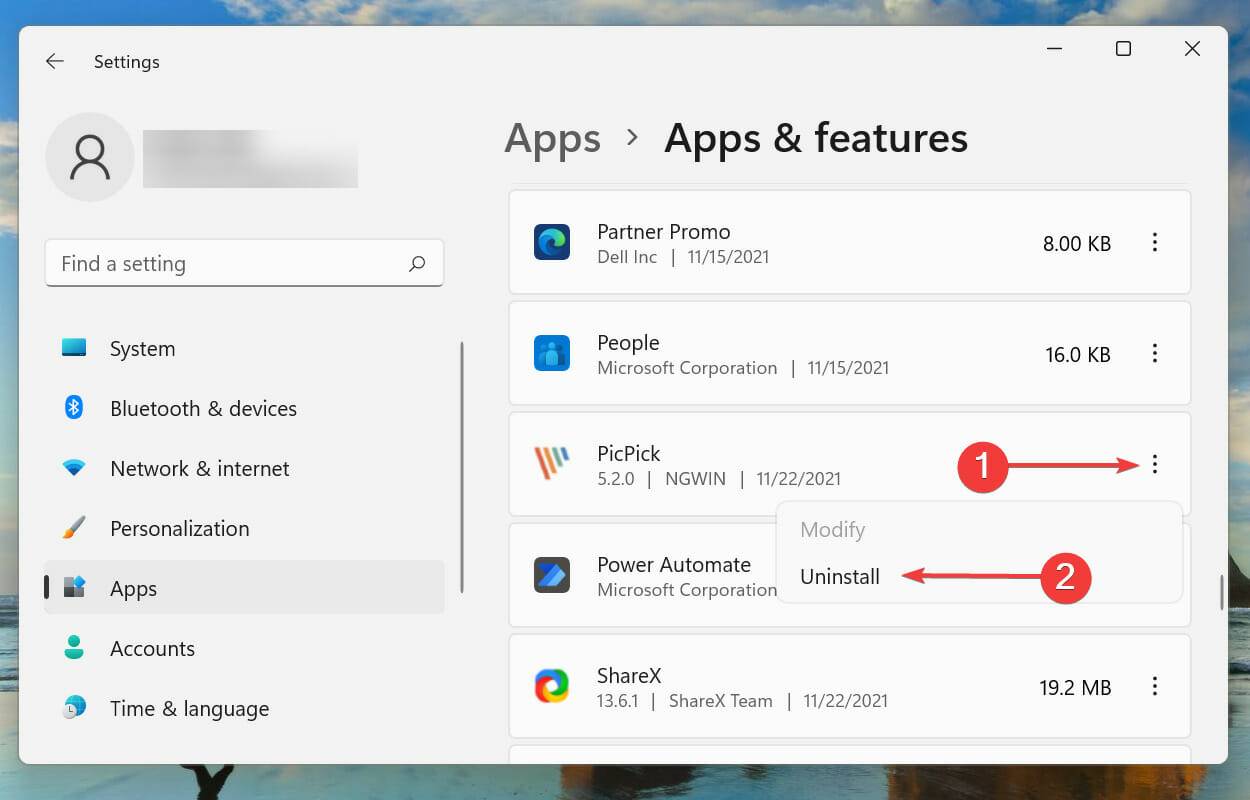Select the Power Automate app name
Image resolution: width=1250 pixels, height=800 pixels.
tap(674, 565)
